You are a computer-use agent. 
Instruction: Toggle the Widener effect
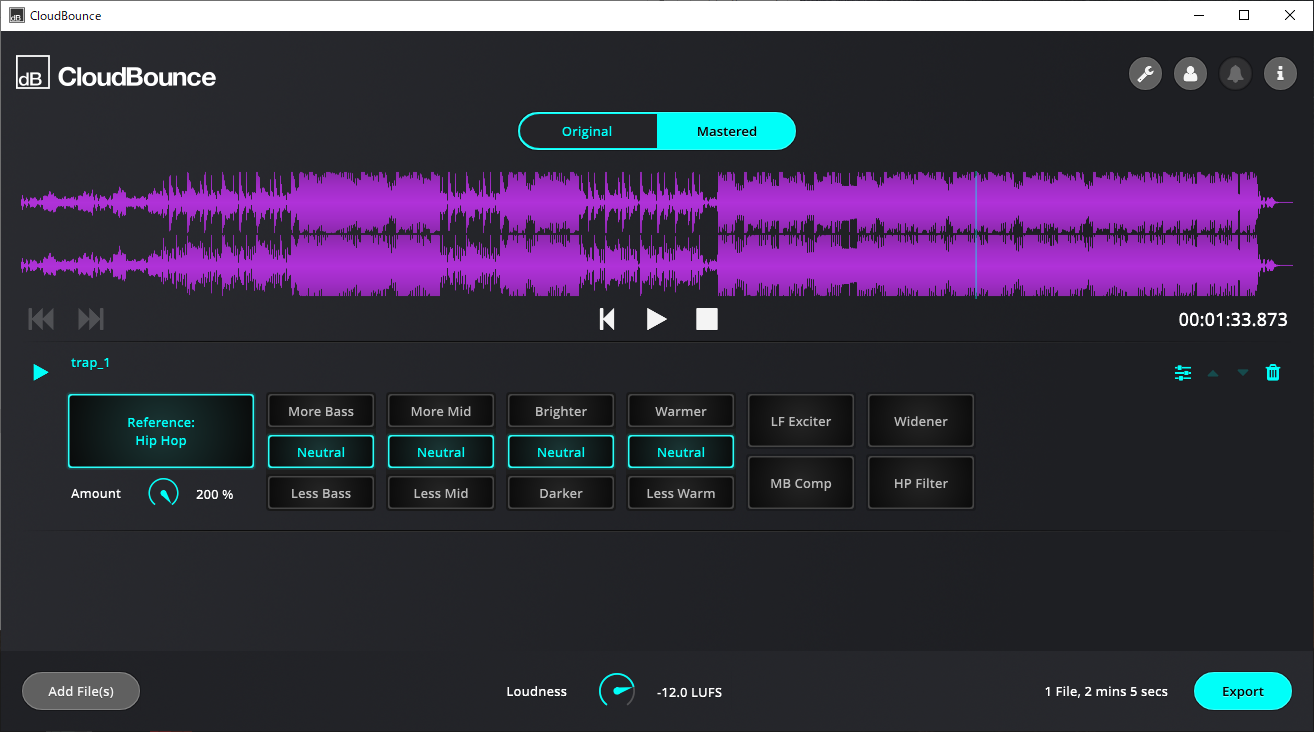click(921, 421)
